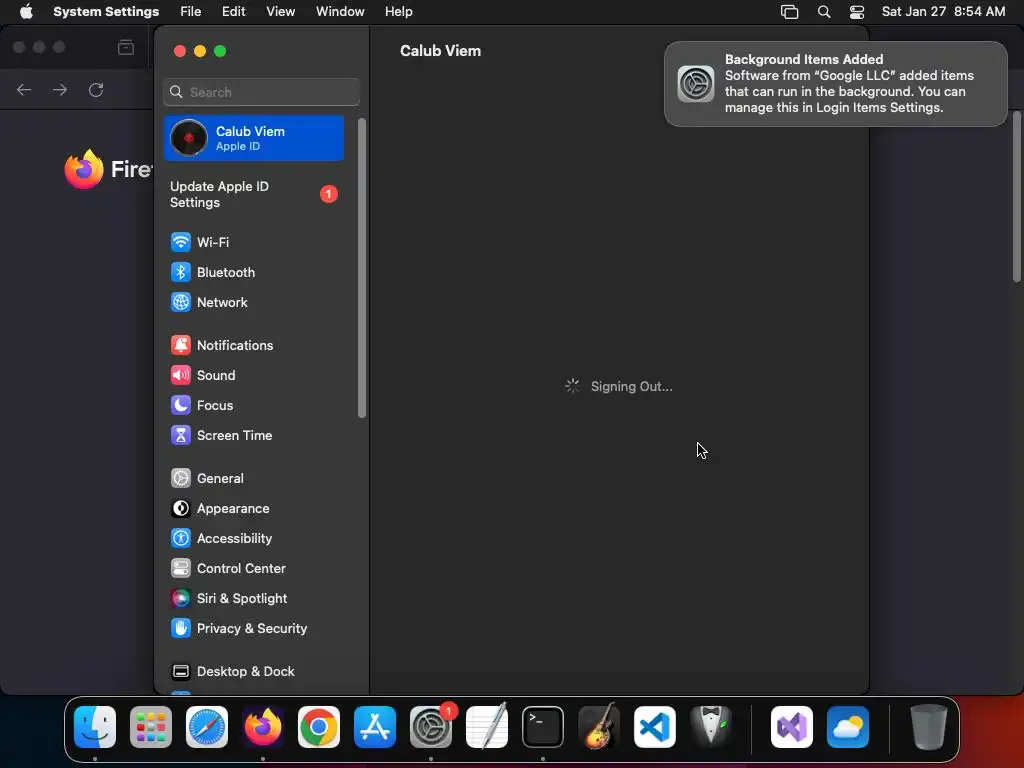The height and width of the screenshot is (768, 1024).
Task: Launch Google Chrome from the Dock
Action: pyautogui.click(x=319, y=727)
